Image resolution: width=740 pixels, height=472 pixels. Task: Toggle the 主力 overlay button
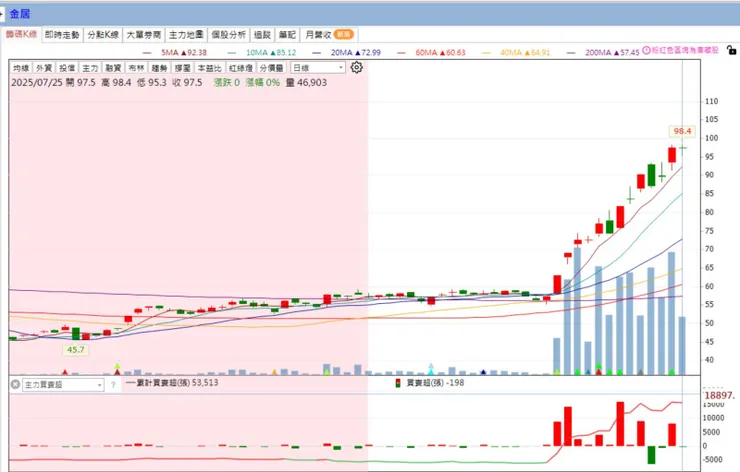click(90, 68)
